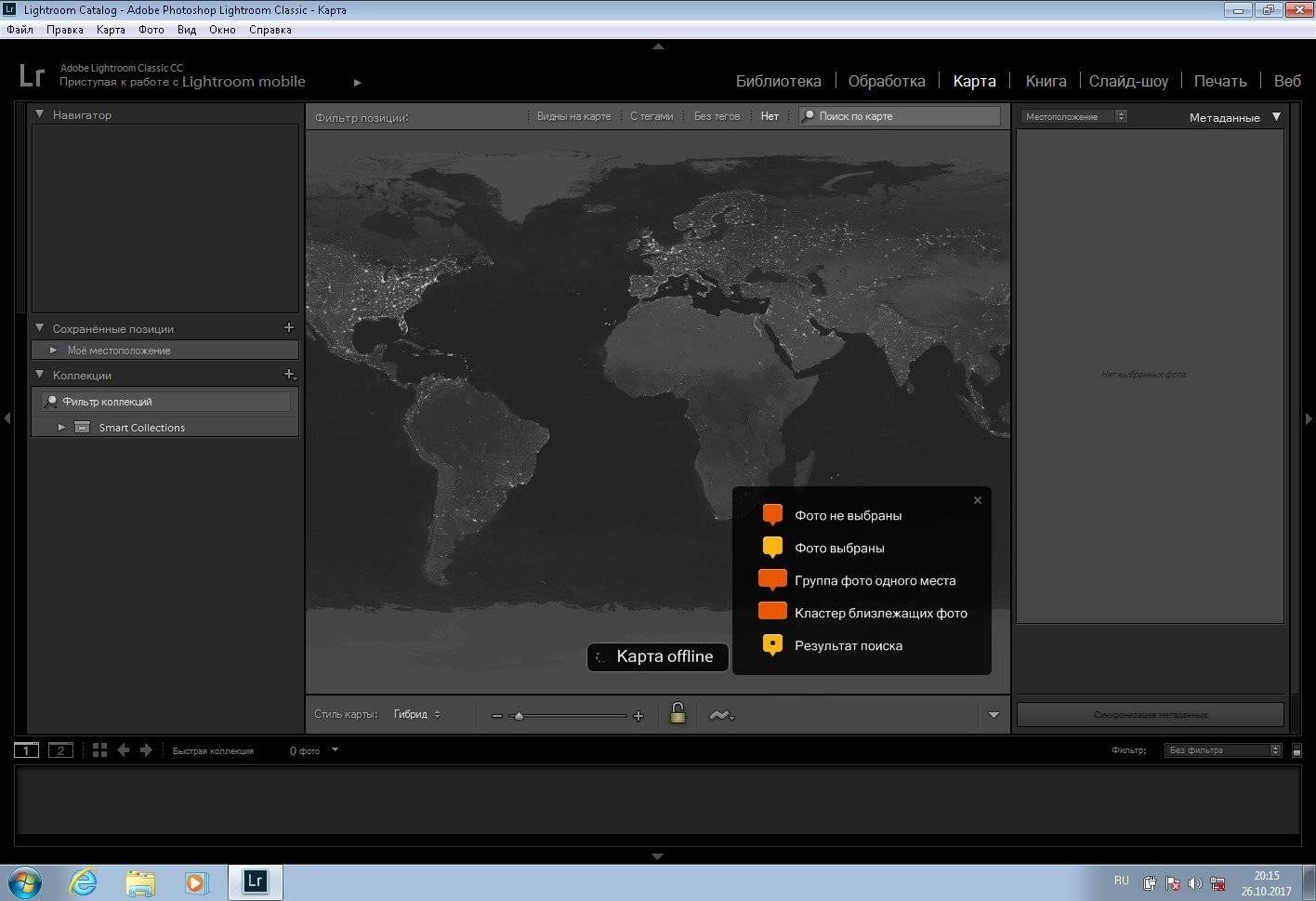Toggle the GPS lock markers padlock icon
This screenshot has width=1316, height=901.
pyautogui.click(x=678, y=714)
